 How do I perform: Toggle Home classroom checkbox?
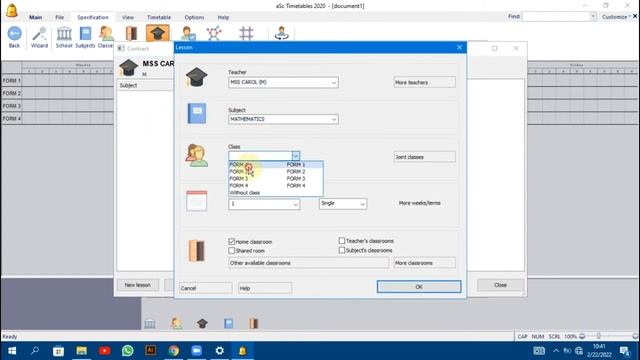(231, 242)
